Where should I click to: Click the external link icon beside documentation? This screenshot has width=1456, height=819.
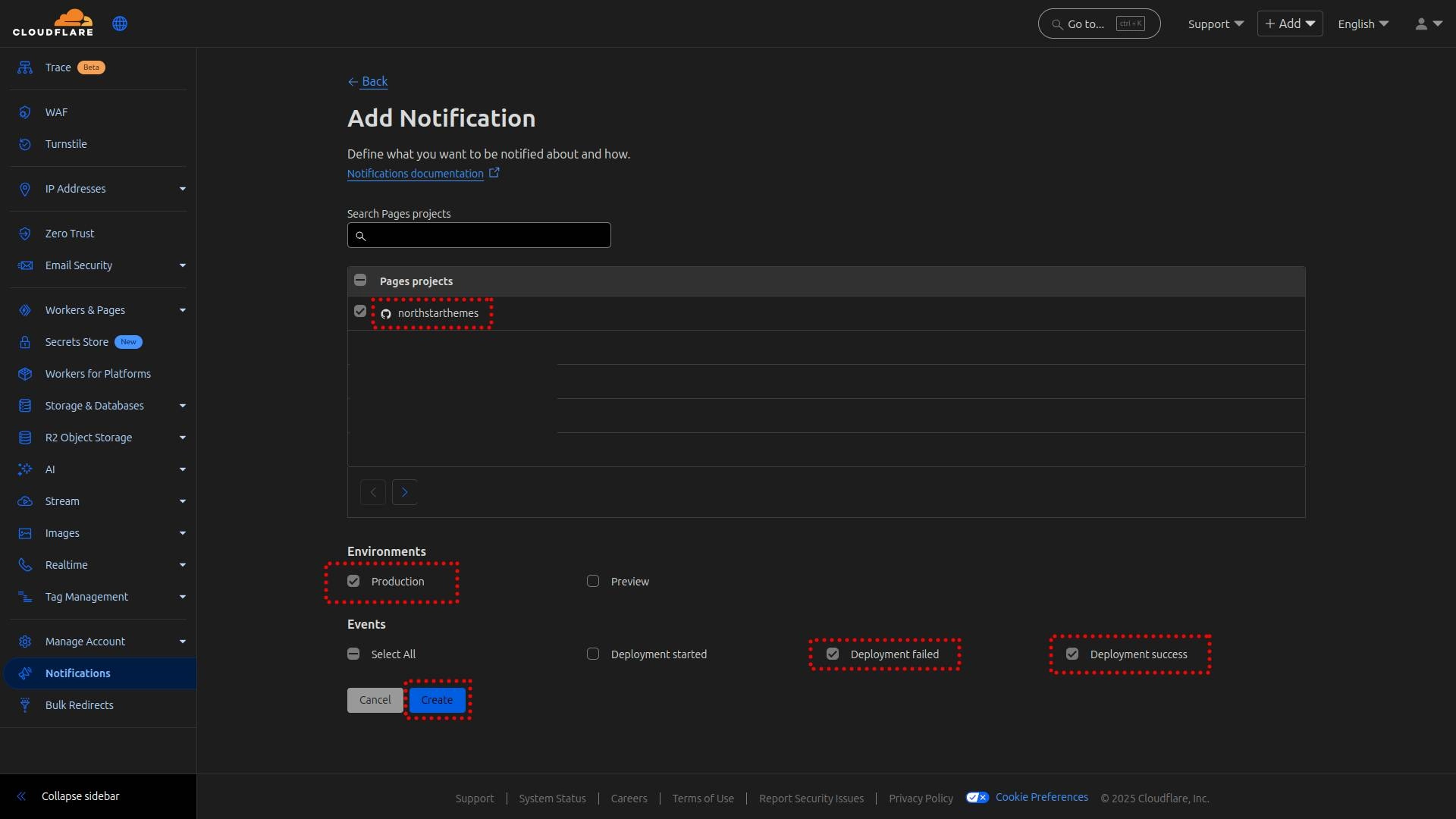pyautogui.click(x=494, y=173)
